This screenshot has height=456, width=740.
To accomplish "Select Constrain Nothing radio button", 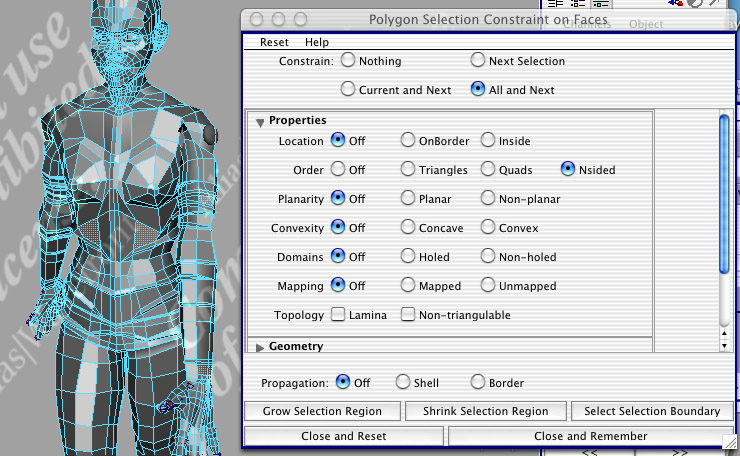I will (x=348, y=61).
